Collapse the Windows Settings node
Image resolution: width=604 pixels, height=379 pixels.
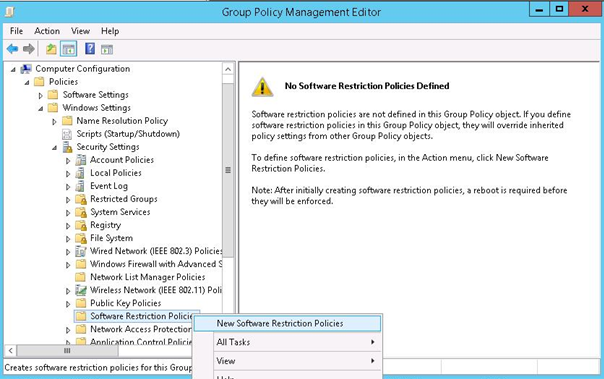coord(40,109)
